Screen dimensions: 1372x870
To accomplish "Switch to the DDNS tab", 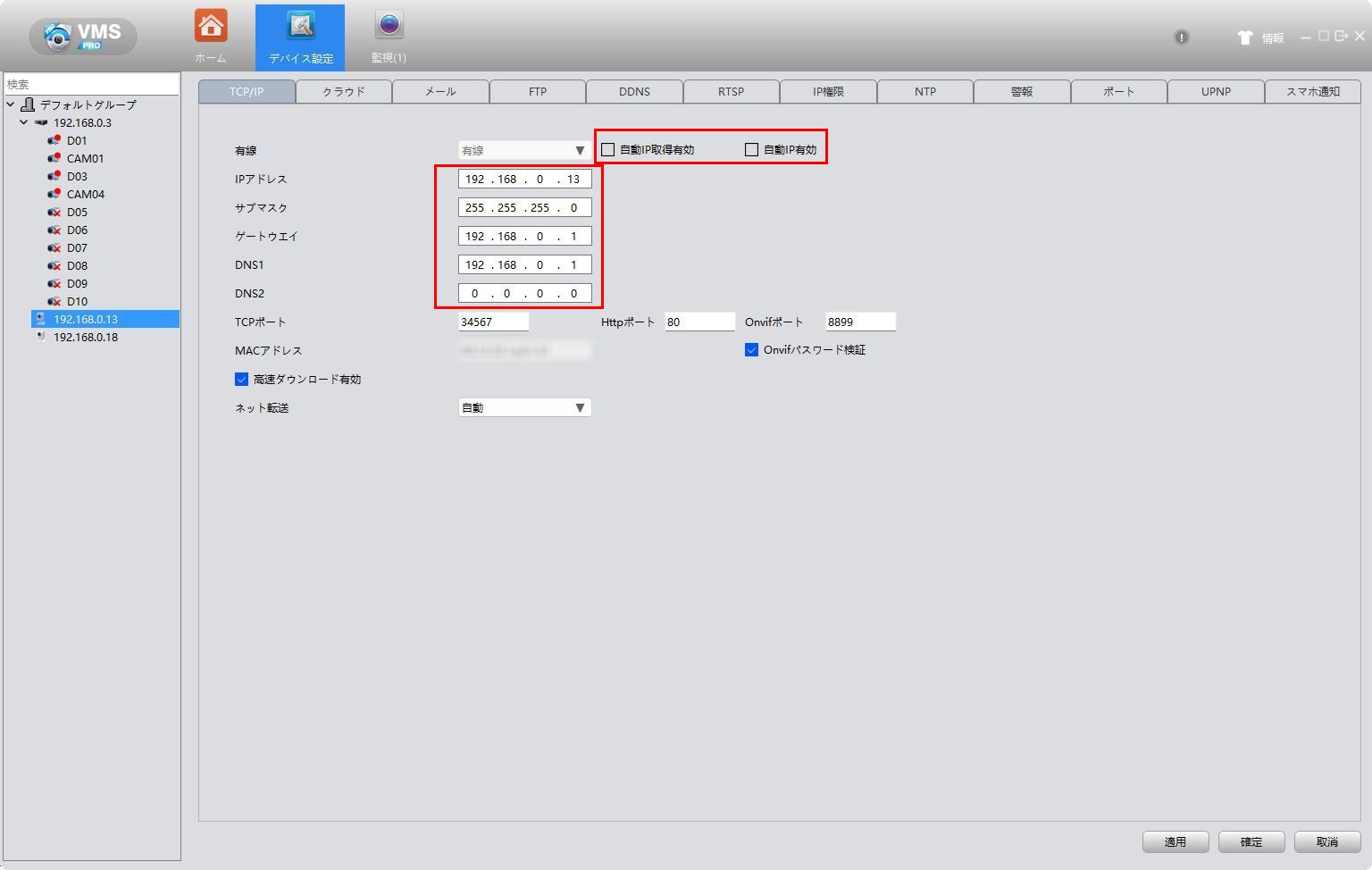I will click(x=634, y=92).
